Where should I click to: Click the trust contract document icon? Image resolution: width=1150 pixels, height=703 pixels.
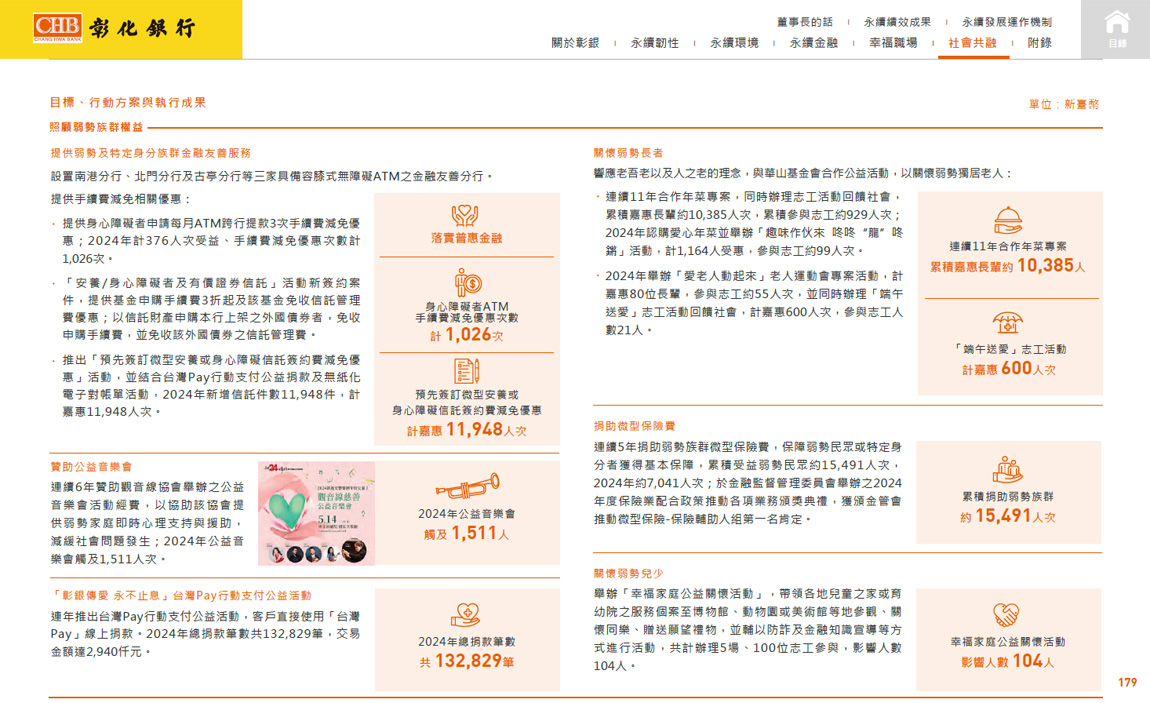pos(467,371)
